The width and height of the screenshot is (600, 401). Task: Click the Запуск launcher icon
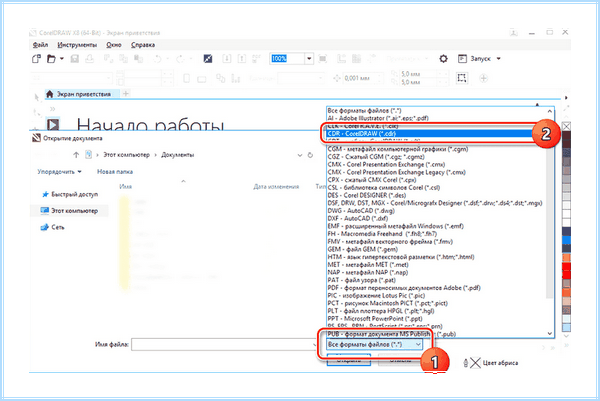pos(462,59)
